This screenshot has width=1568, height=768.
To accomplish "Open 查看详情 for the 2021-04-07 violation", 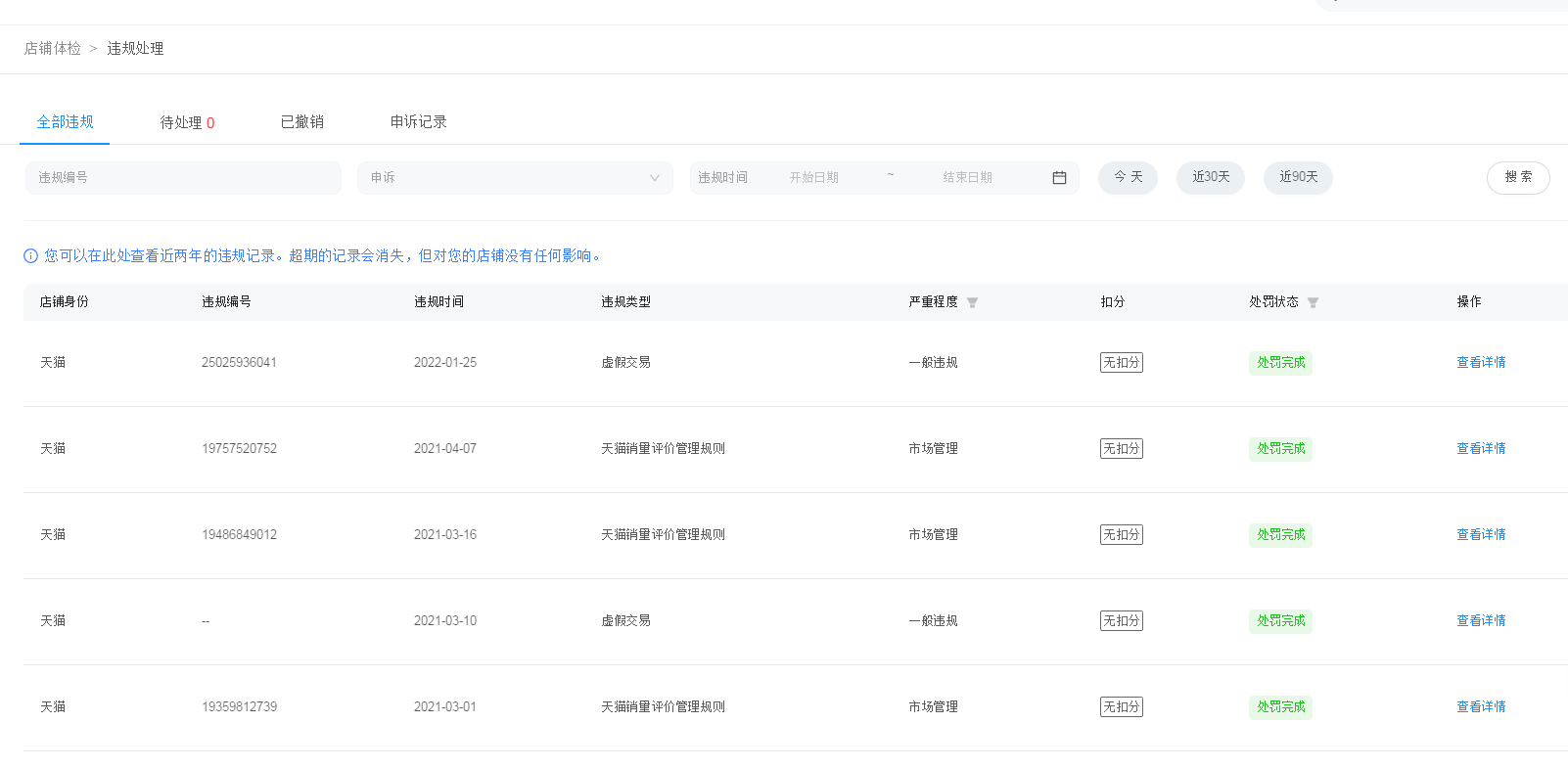I will [1480, 449].
